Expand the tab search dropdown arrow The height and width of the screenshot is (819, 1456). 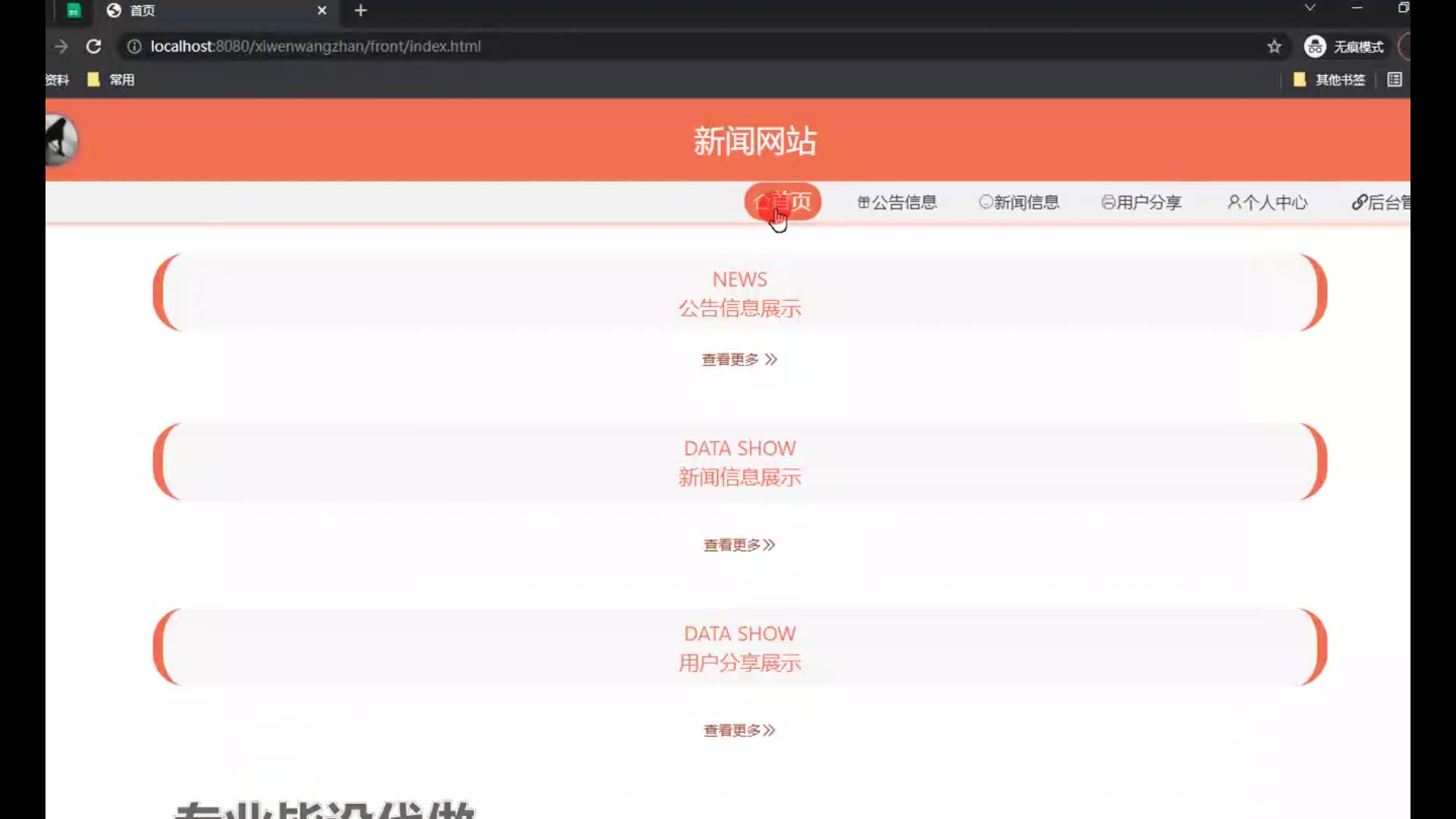(x=1310, y=8)
